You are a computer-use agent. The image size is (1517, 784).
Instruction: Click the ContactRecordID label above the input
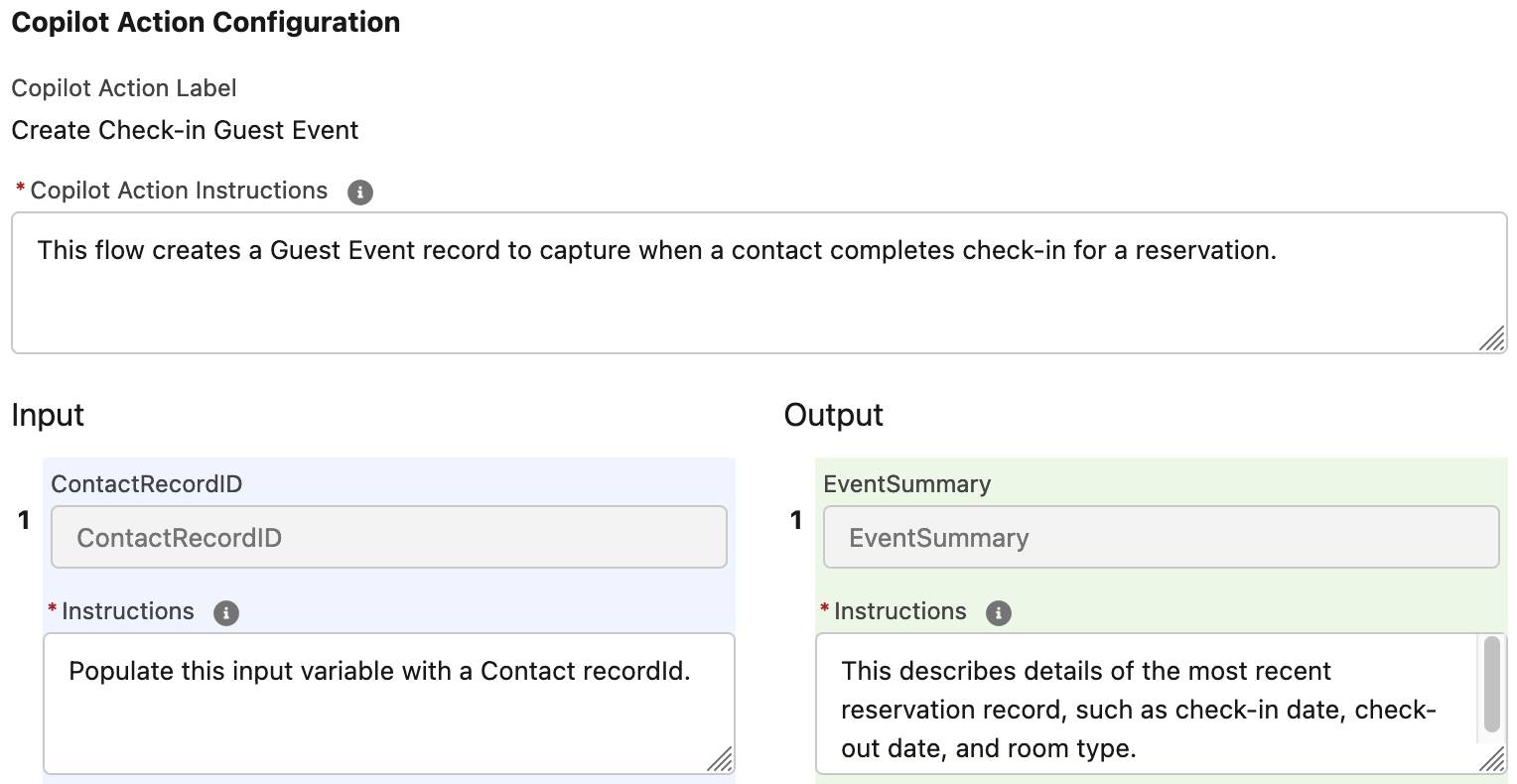pyautogui.click(x=147, y=484)
